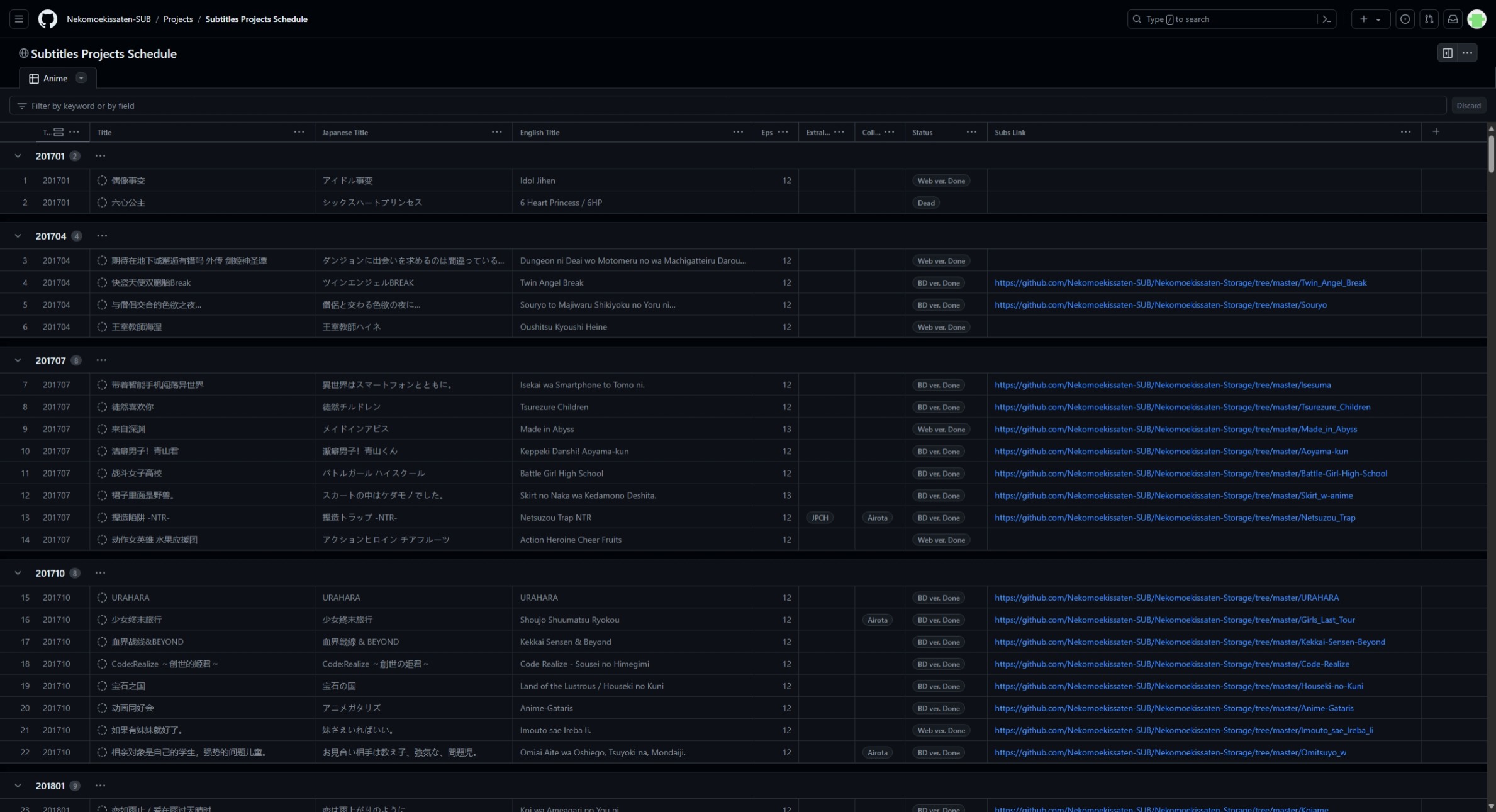The image size is (1496, 812).
Task: Click the Projects breadcrumb link
Action: pos(178,19)
